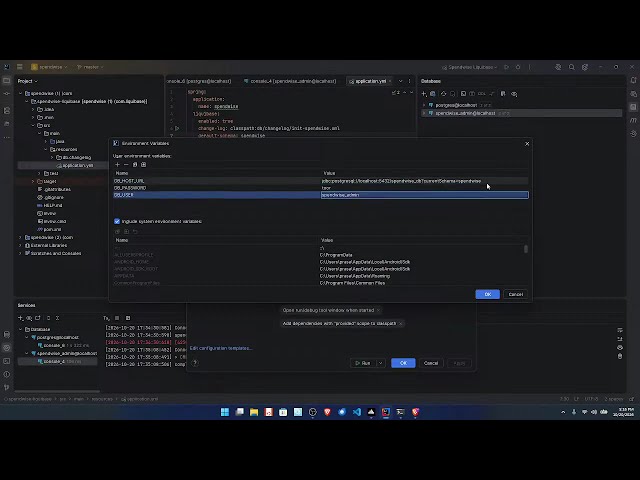
Task: Expand the .mvn folder
Action: click(x=33, y=118)
